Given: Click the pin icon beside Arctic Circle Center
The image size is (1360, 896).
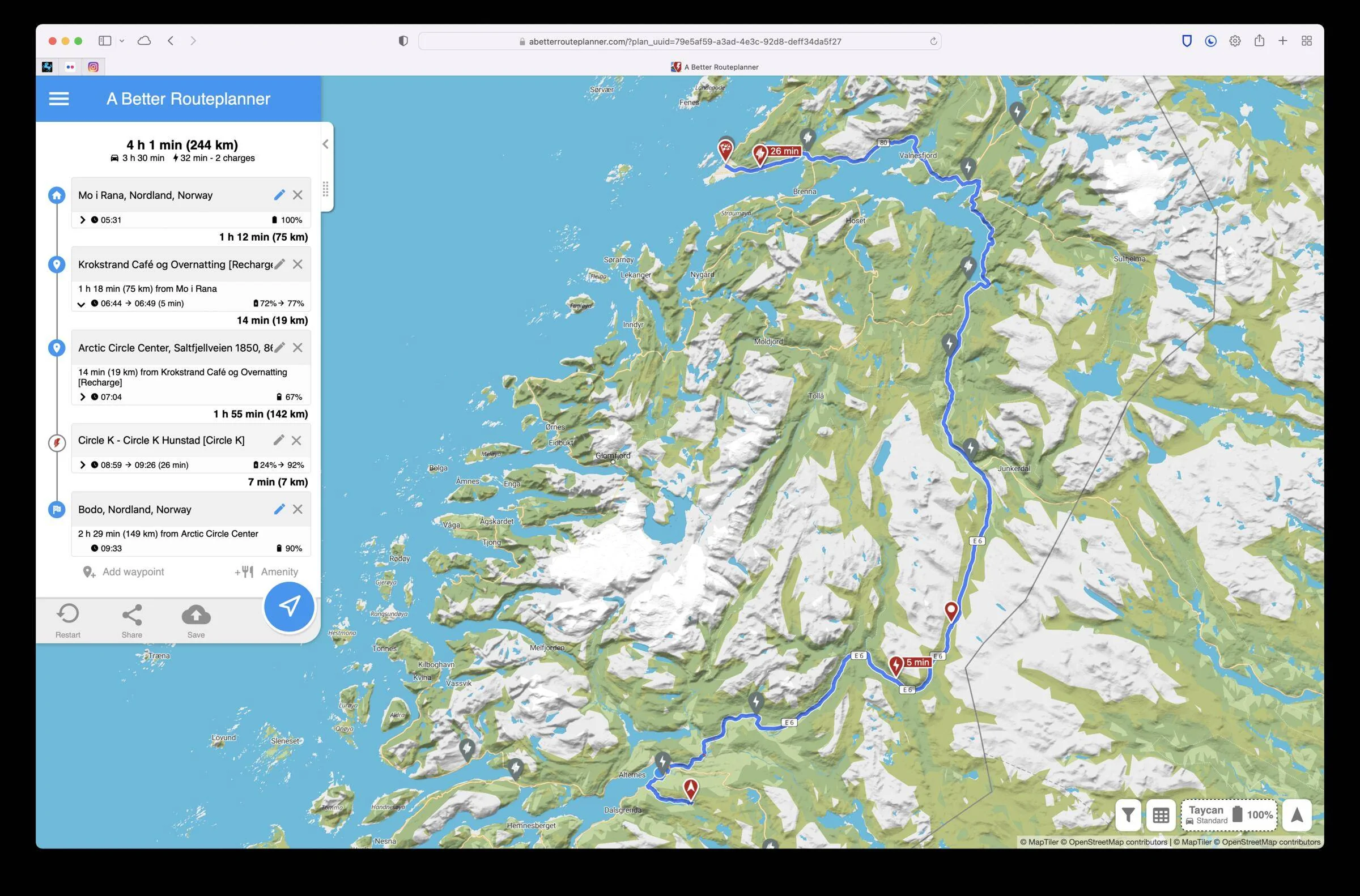Looking at the screenshot, I should point(57,348).
